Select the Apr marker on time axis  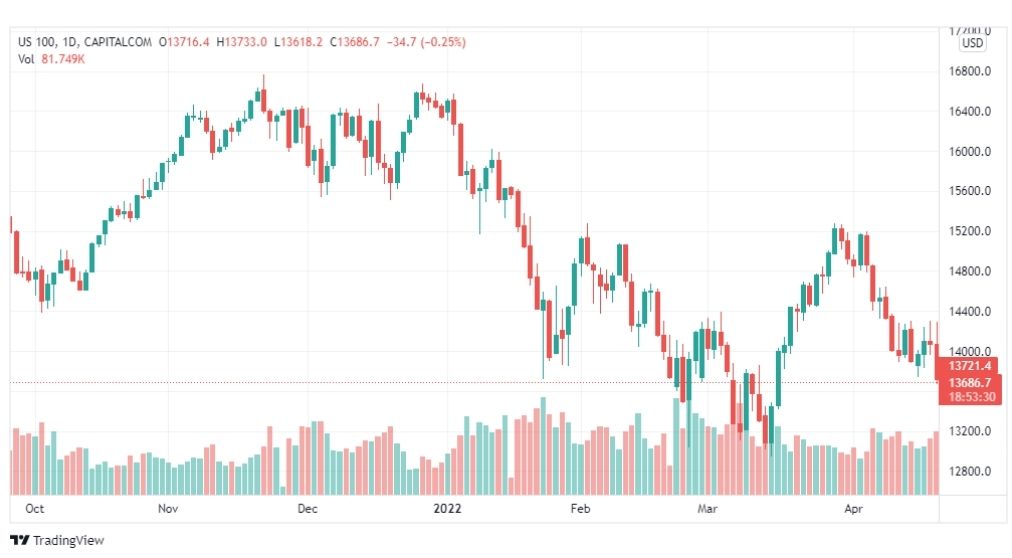853,508
